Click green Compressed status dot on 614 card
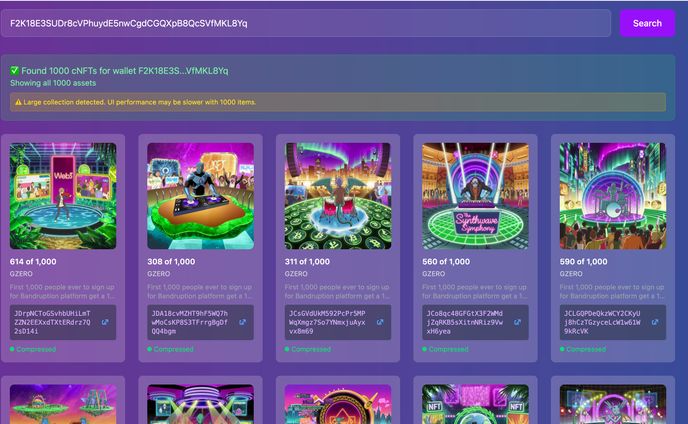This screenshot has width=688, height=424. 12,349
